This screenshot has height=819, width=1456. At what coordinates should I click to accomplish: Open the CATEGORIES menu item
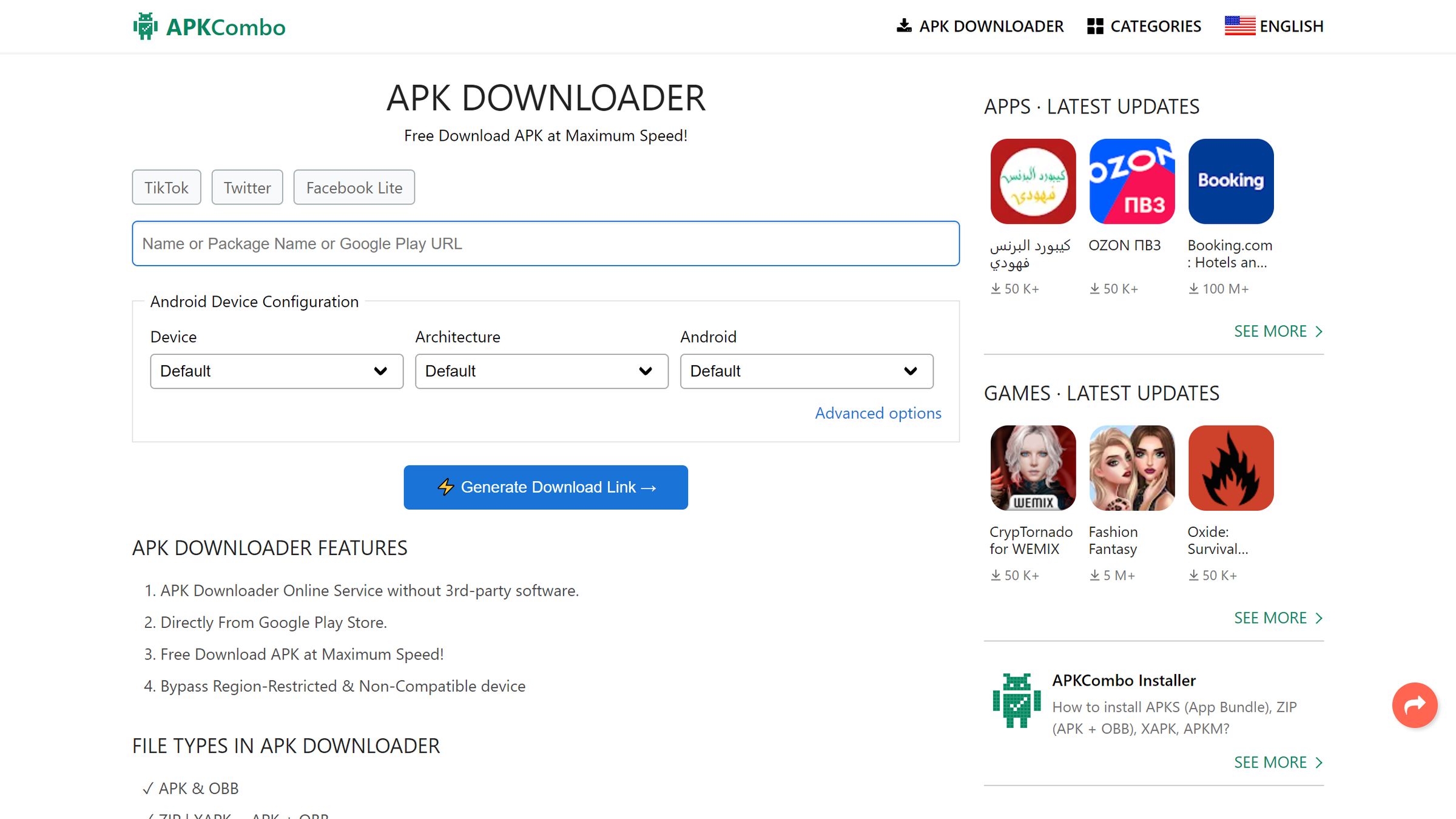click(x=1156, y=26)
